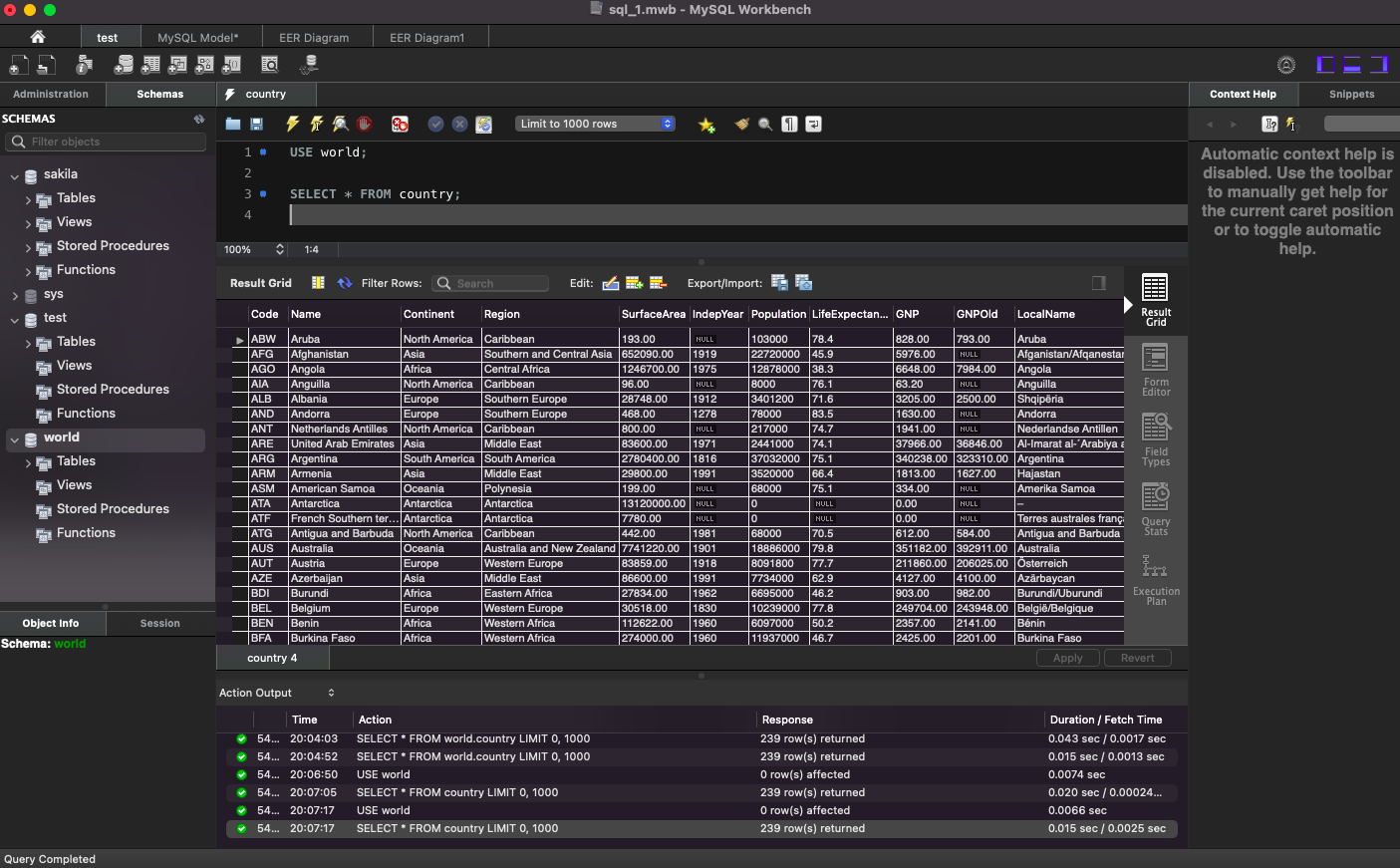Viewport: 1400px width, 868px height.
Task: Create a new schema icon
Action: (124, 65)
